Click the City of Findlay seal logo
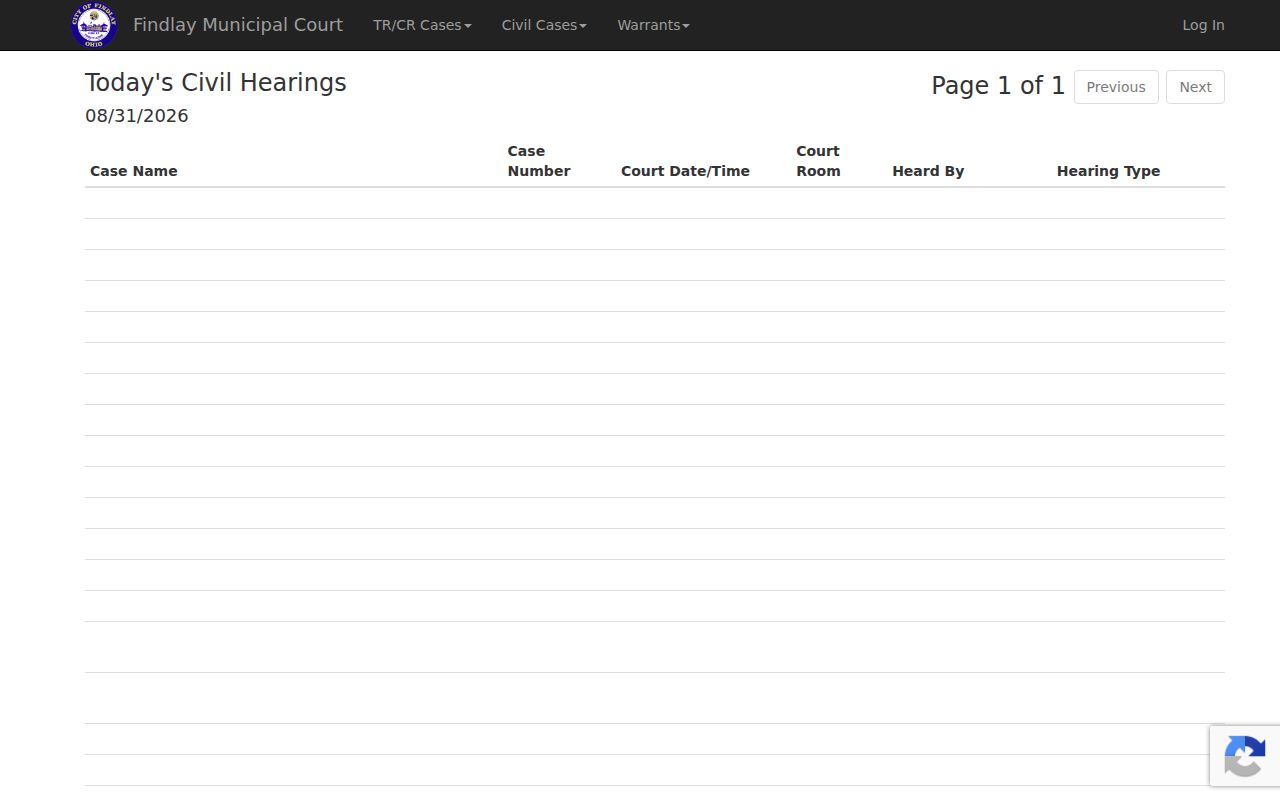 pyautogui.click(x=94, y=25)
